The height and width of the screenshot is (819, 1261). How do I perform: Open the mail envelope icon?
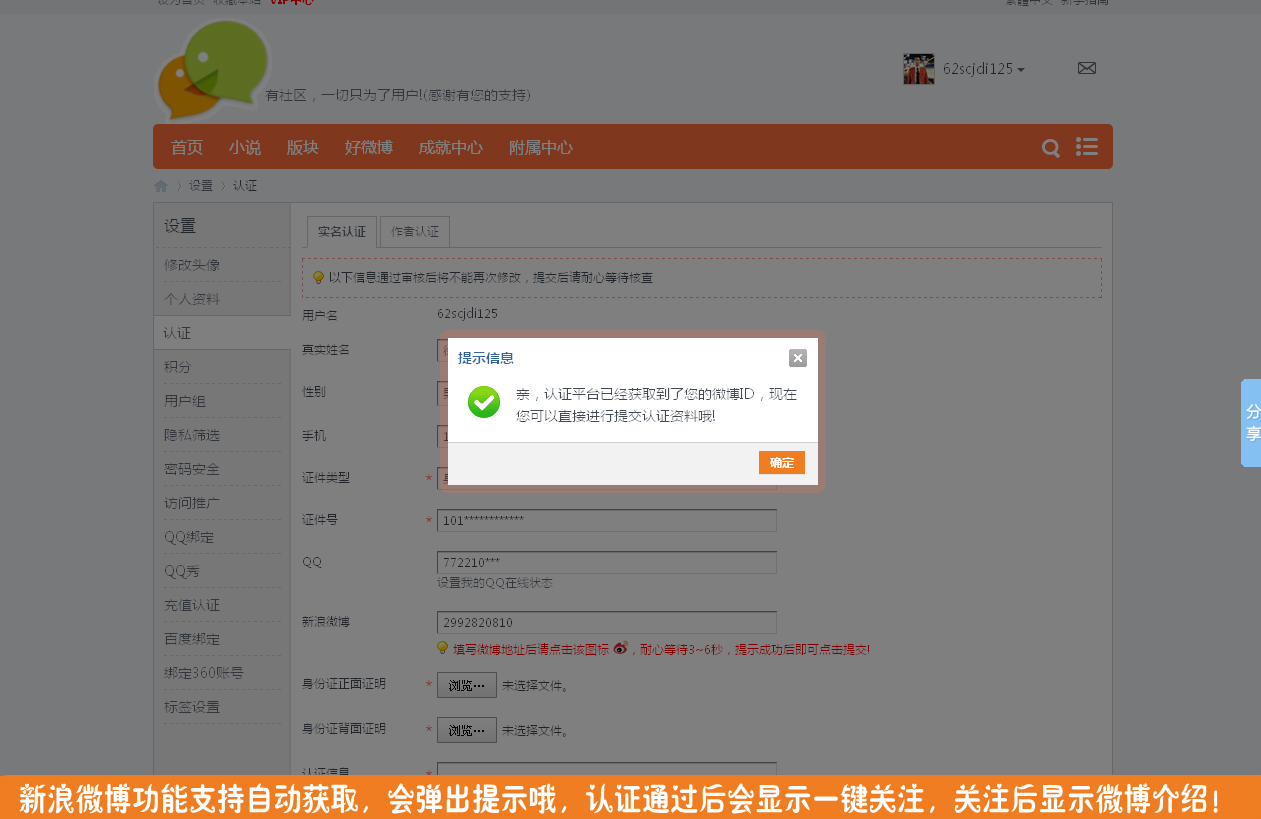(1087, 68)
